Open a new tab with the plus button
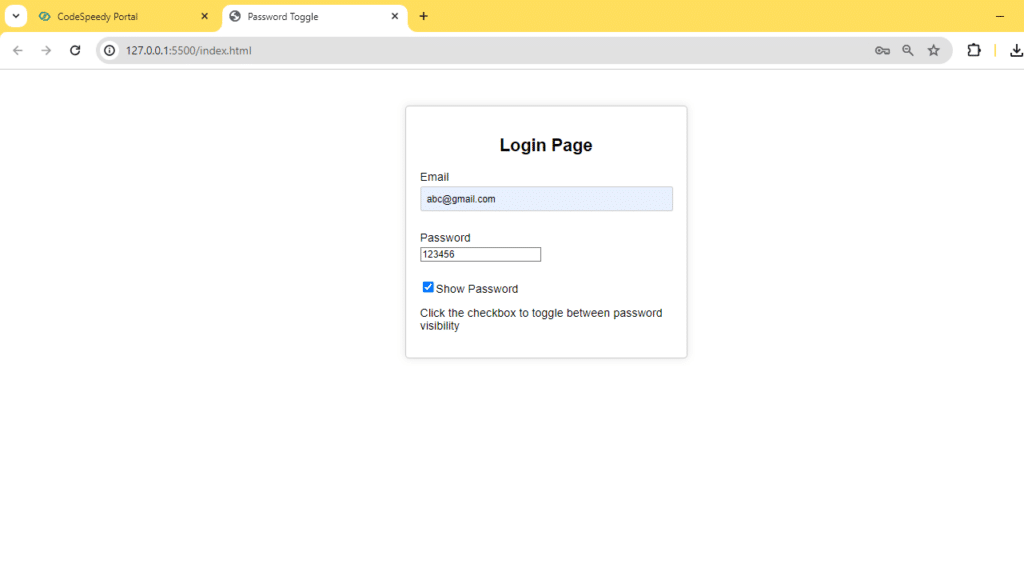The height and width of the screenshot is (572, 1024). tap(424, 16)
